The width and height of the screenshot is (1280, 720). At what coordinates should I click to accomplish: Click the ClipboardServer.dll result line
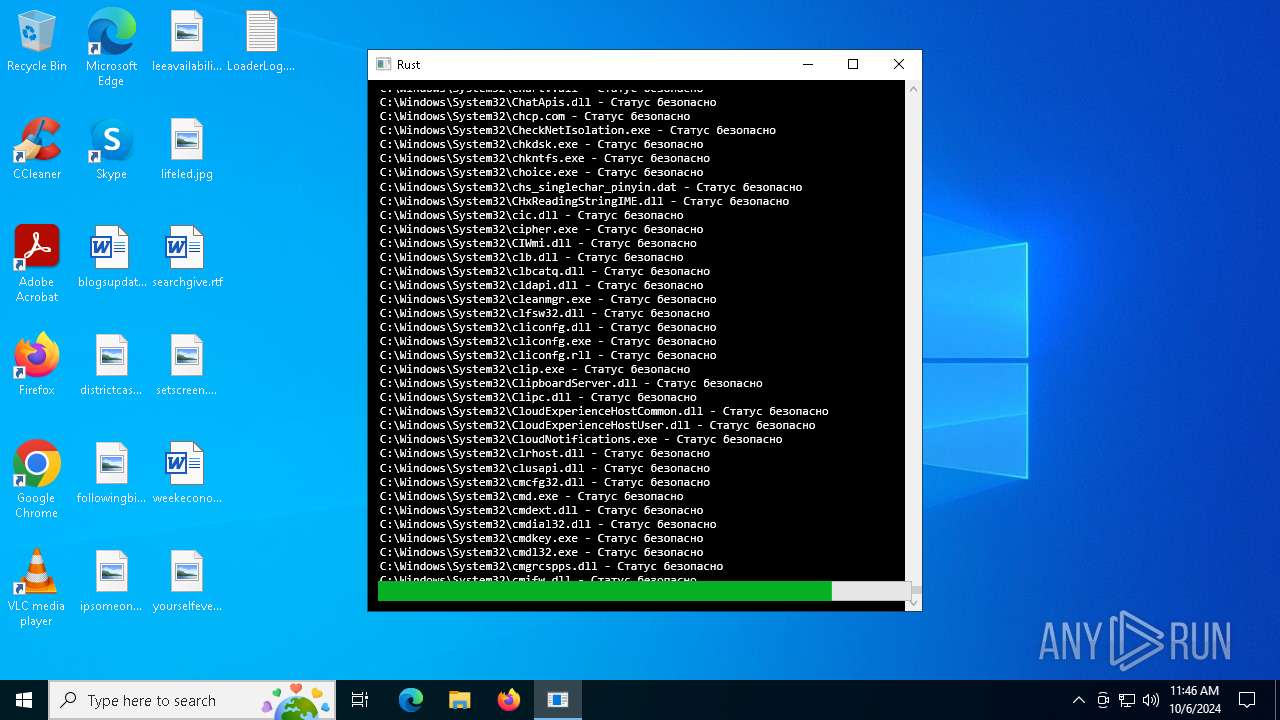pos(571,383)
